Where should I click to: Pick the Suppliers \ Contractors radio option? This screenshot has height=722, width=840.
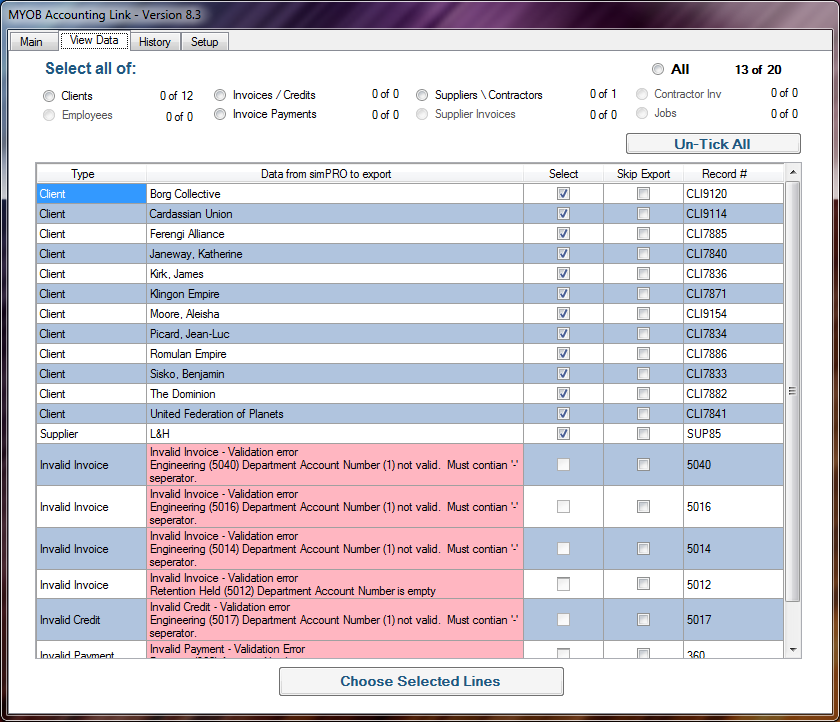422,95
